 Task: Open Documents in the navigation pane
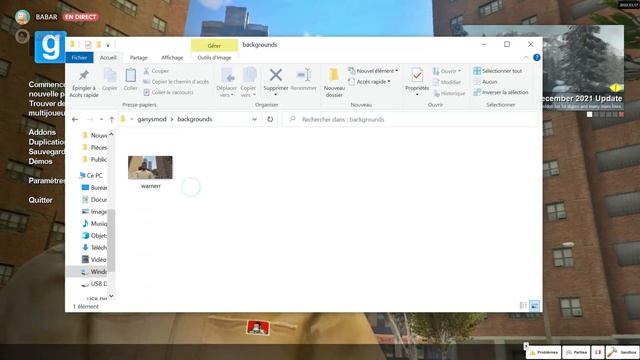click(x=94, y=200)
